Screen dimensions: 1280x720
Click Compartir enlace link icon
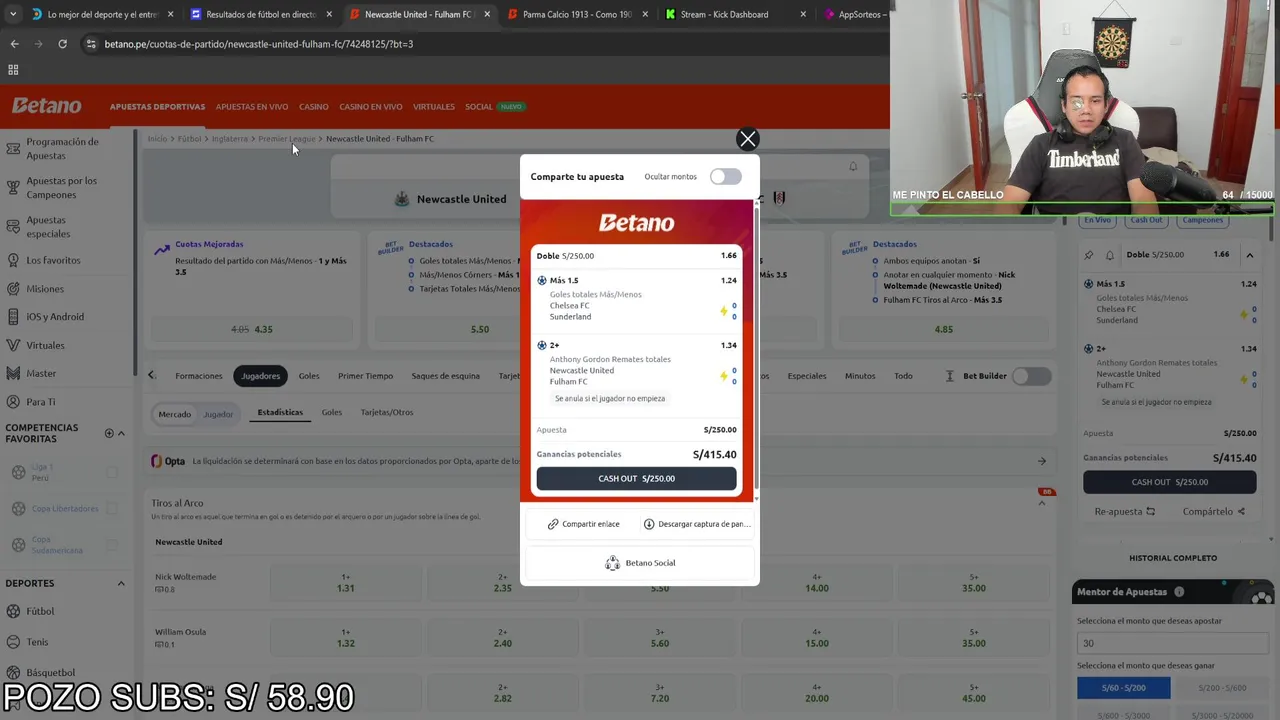553,524
